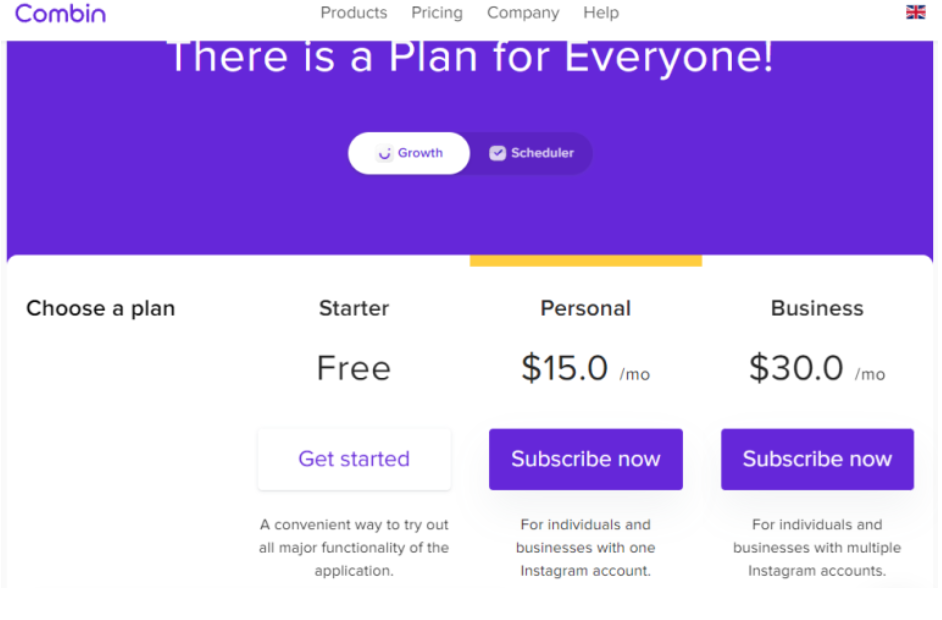Click the Combin logo
942x620 pixels.
60,13
